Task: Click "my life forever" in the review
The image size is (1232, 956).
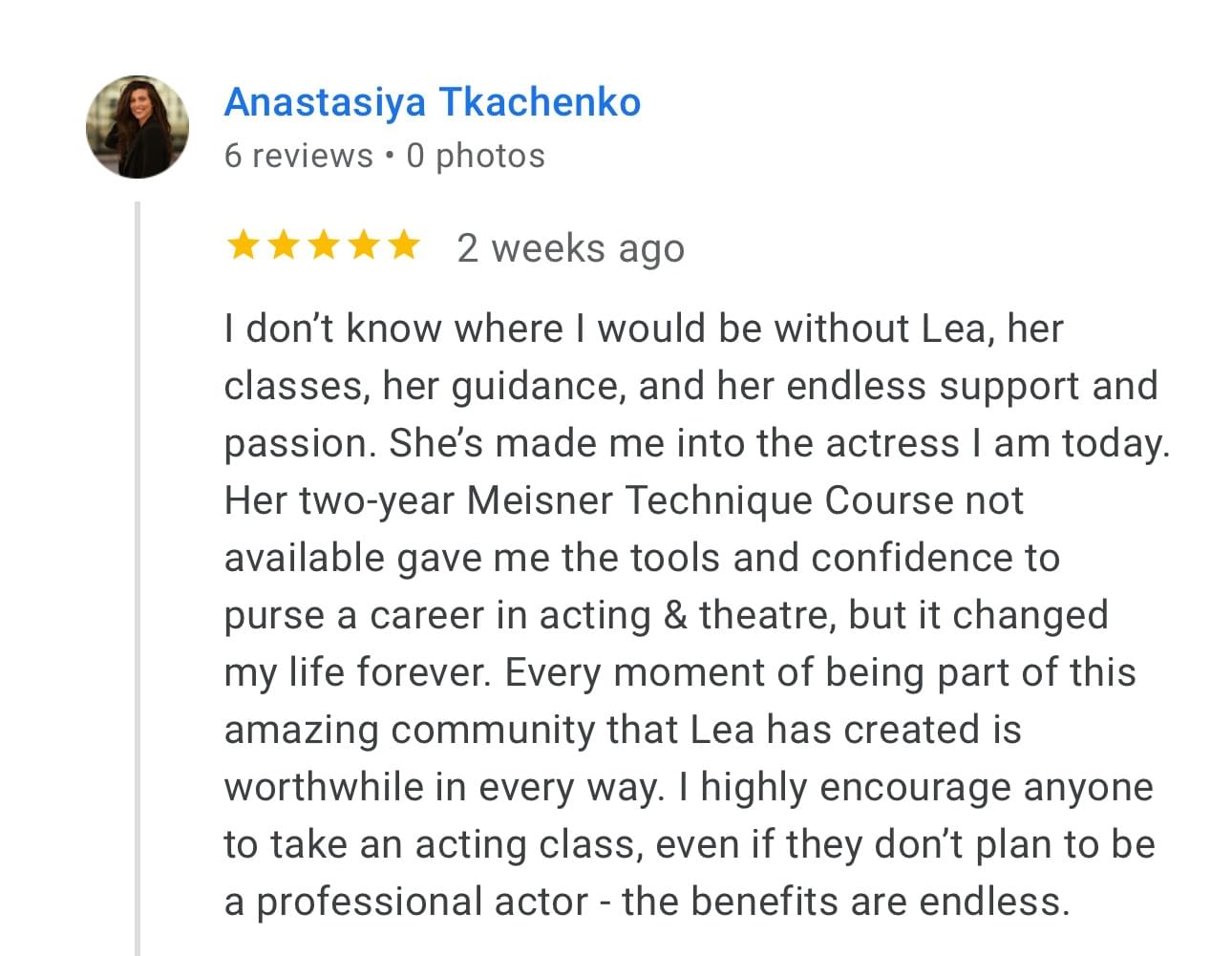Action: [x=357, y=672]
